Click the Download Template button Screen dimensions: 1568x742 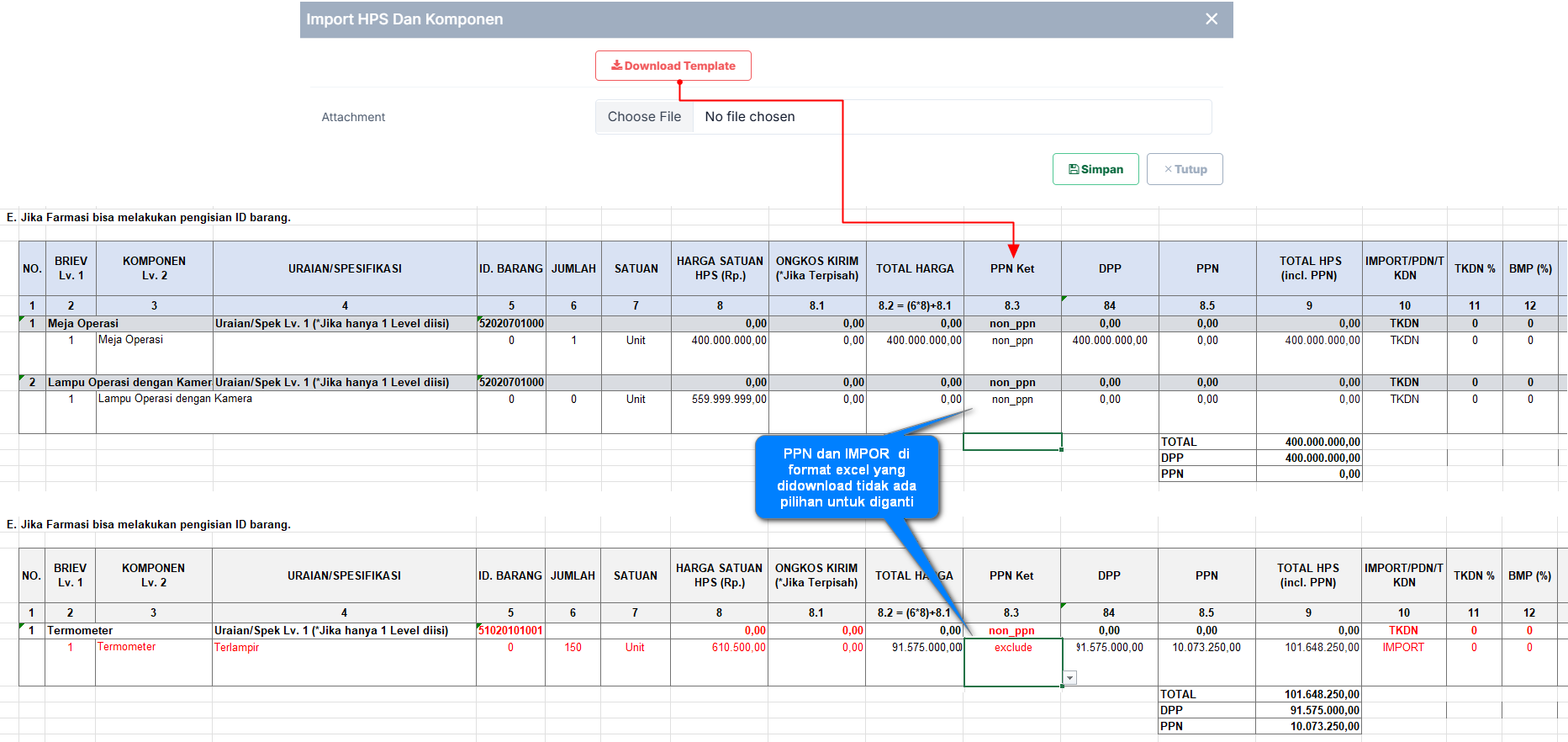pos(673,66)
